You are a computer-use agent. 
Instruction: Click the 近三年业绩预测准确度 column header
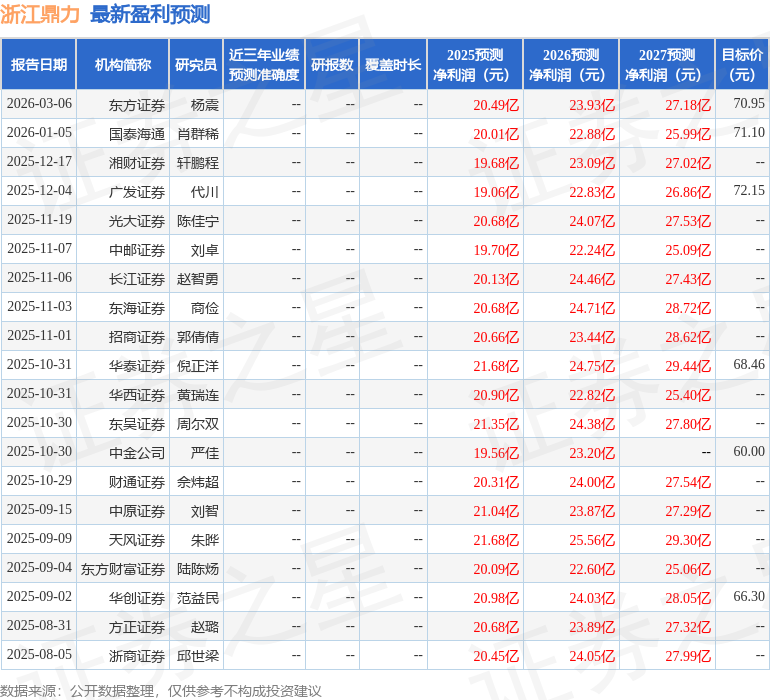263,65
